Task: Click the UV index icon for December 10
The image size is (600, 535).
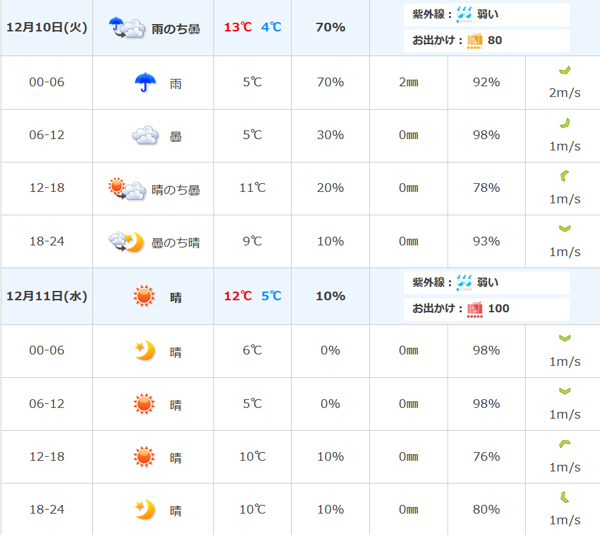Action: (x=465, y=14)
